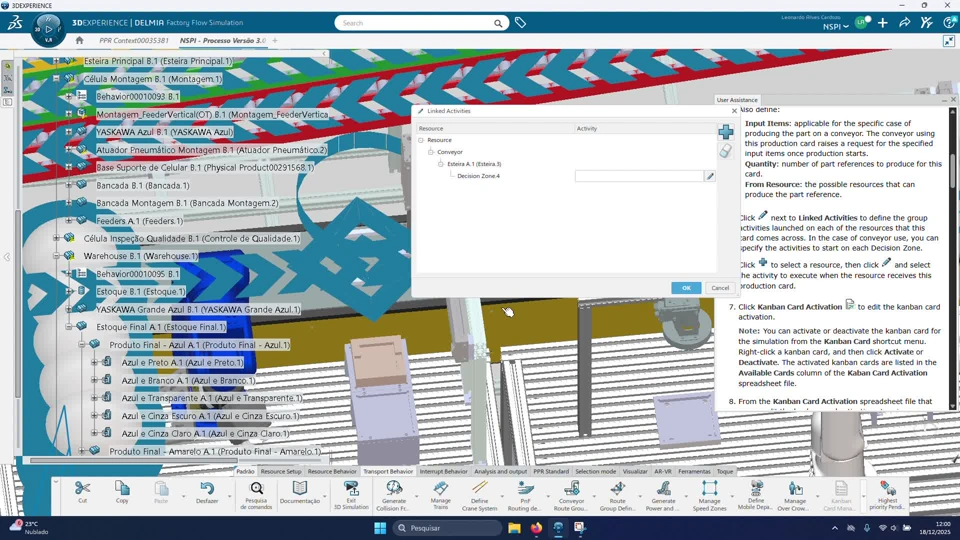Click the tag icon next to search
Screen dimensions: 960x540
(x=521, y=23)
